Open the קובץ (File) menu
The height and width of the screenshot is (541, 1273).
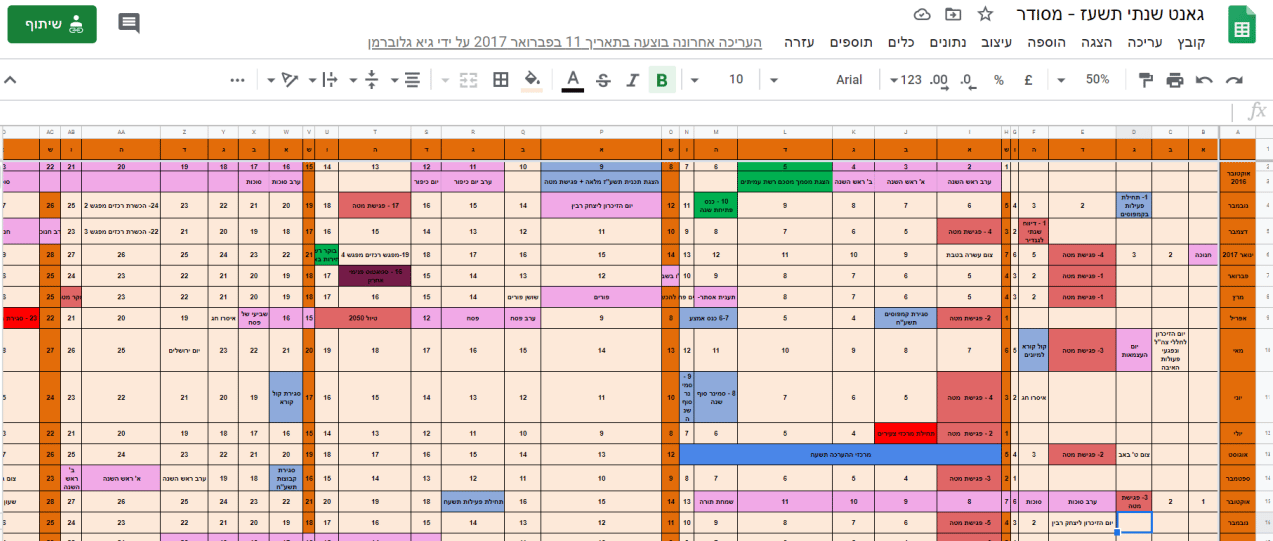[1190, 42]
